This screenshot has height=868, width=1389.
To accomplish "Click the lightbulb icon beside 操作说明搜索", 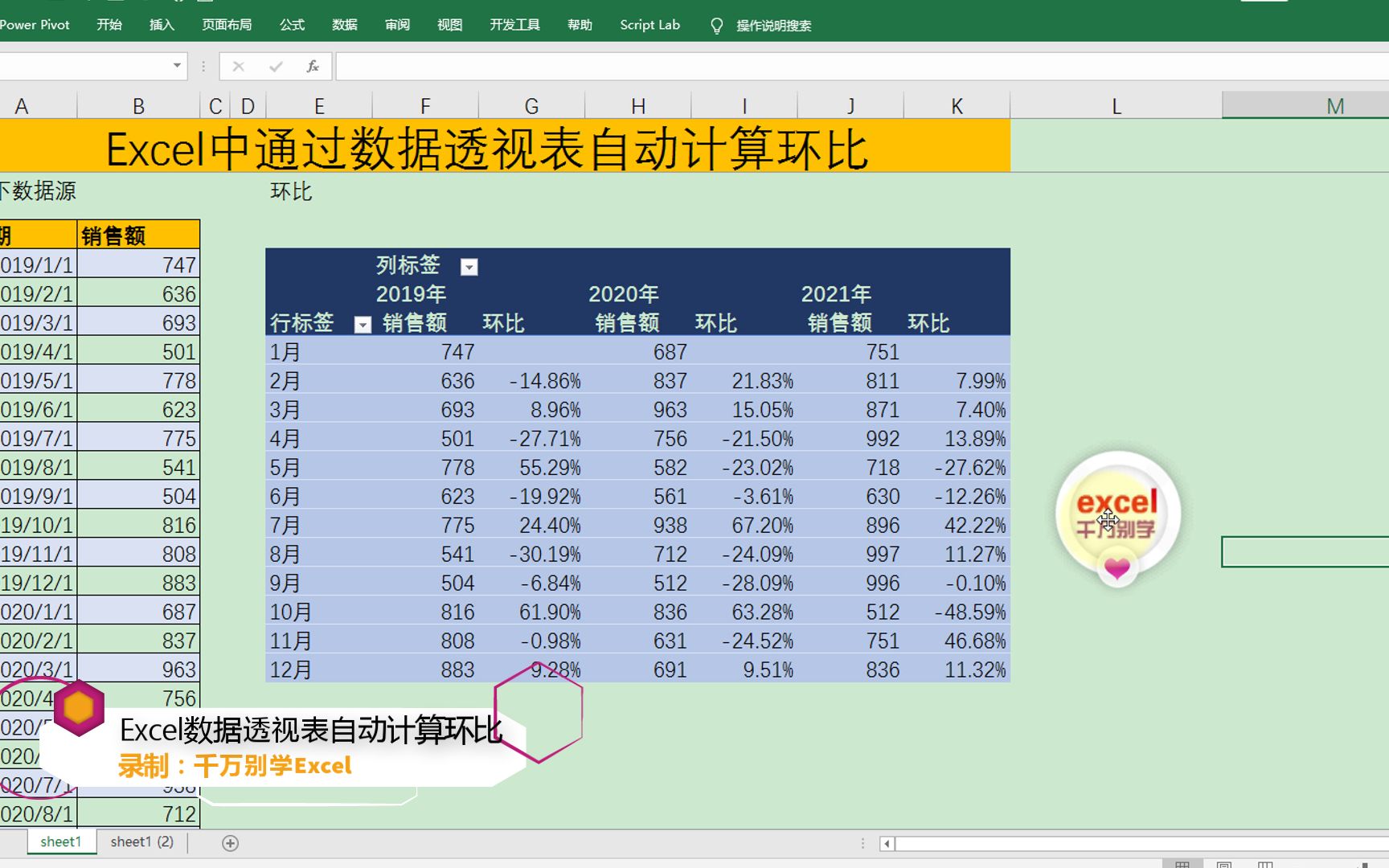I will (x=716, y=25).
